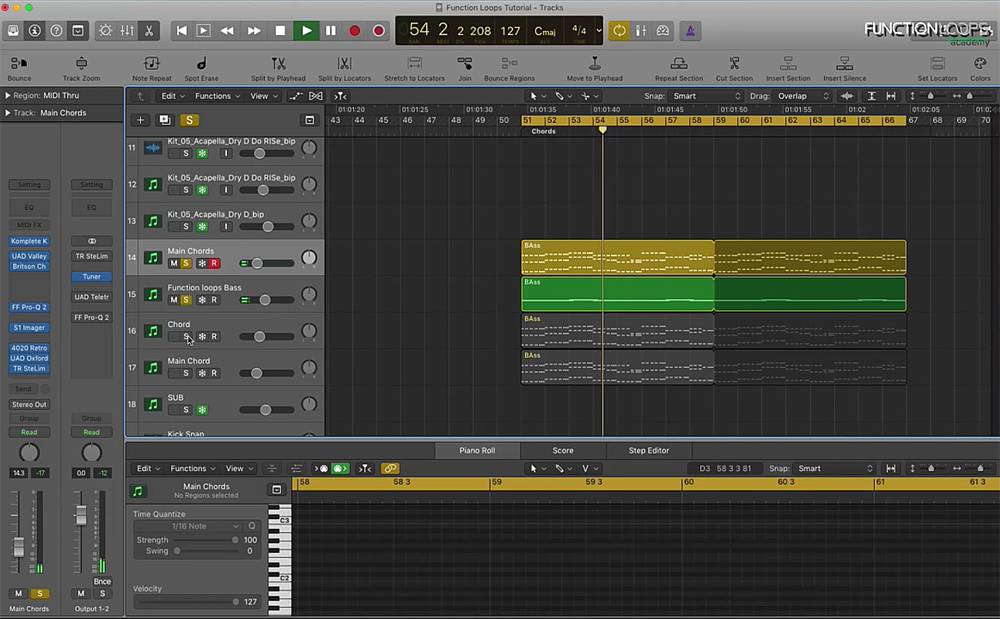Viewport: 1000px width, 619px height.
Task: Click the Velocity slider in piano roll
Action: (x=187, y=602)
